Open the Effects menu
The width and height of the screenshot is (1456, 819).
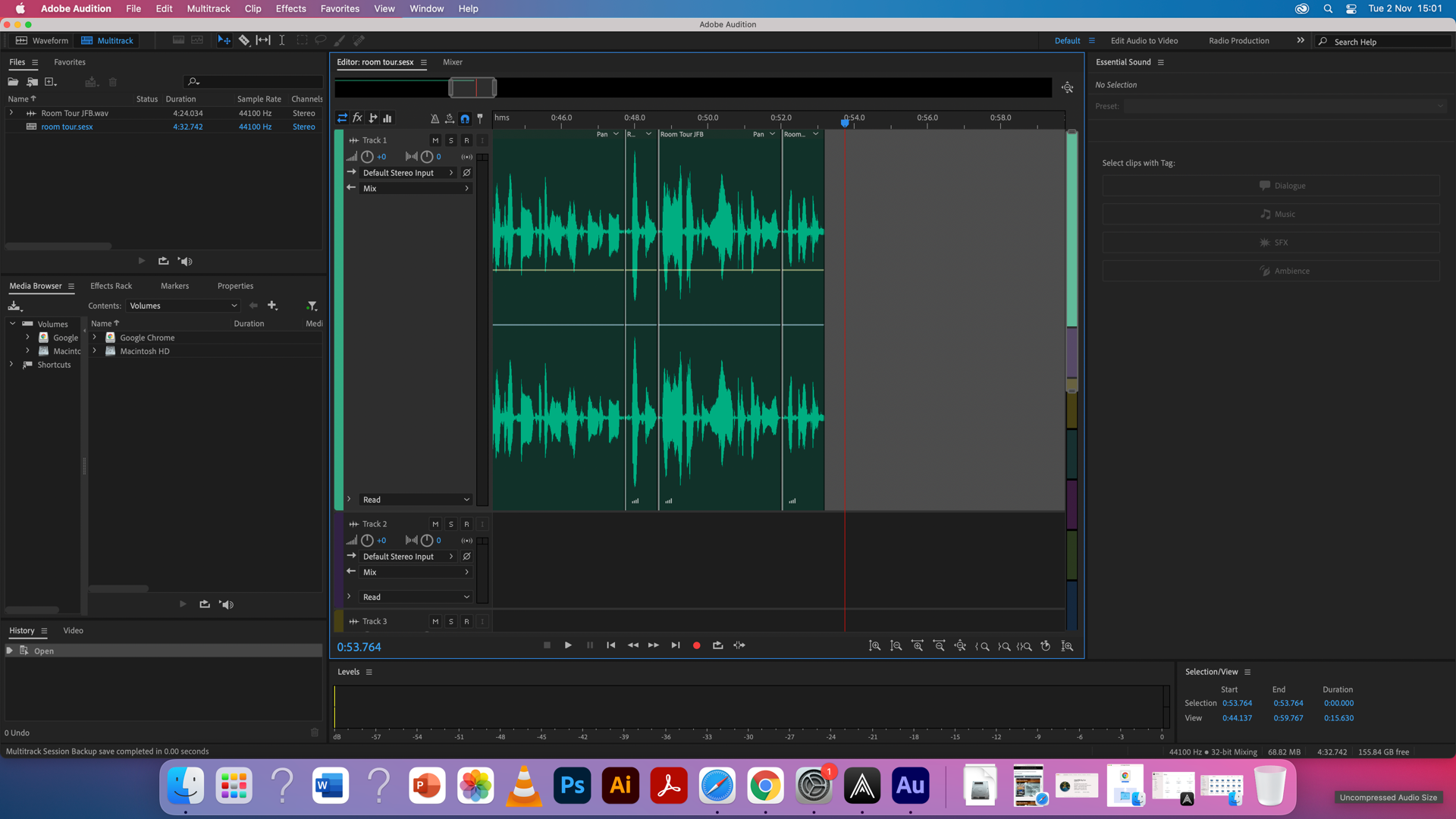tap(290, 8)
